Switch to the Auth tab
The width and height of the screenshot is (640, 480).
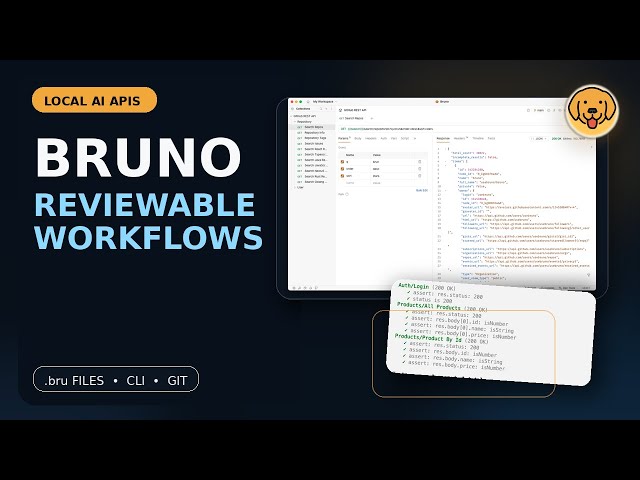tap(384, 138)
